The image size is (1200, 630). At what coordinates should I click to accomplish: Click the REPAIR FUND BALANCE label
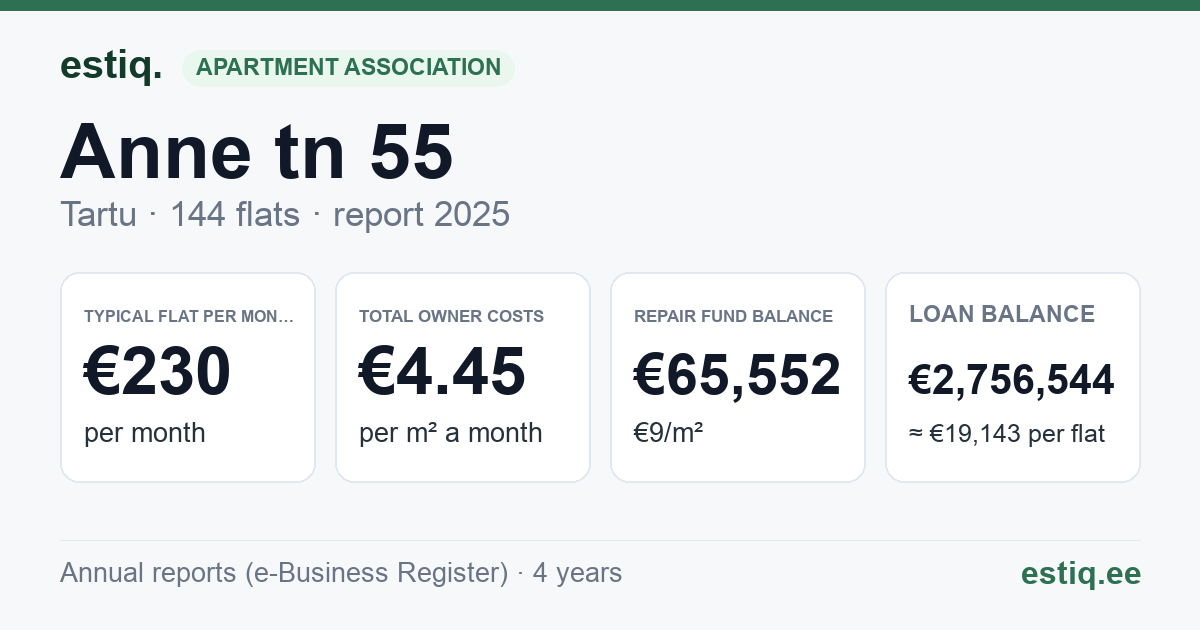pyautogui.click(x=733, y=316)
